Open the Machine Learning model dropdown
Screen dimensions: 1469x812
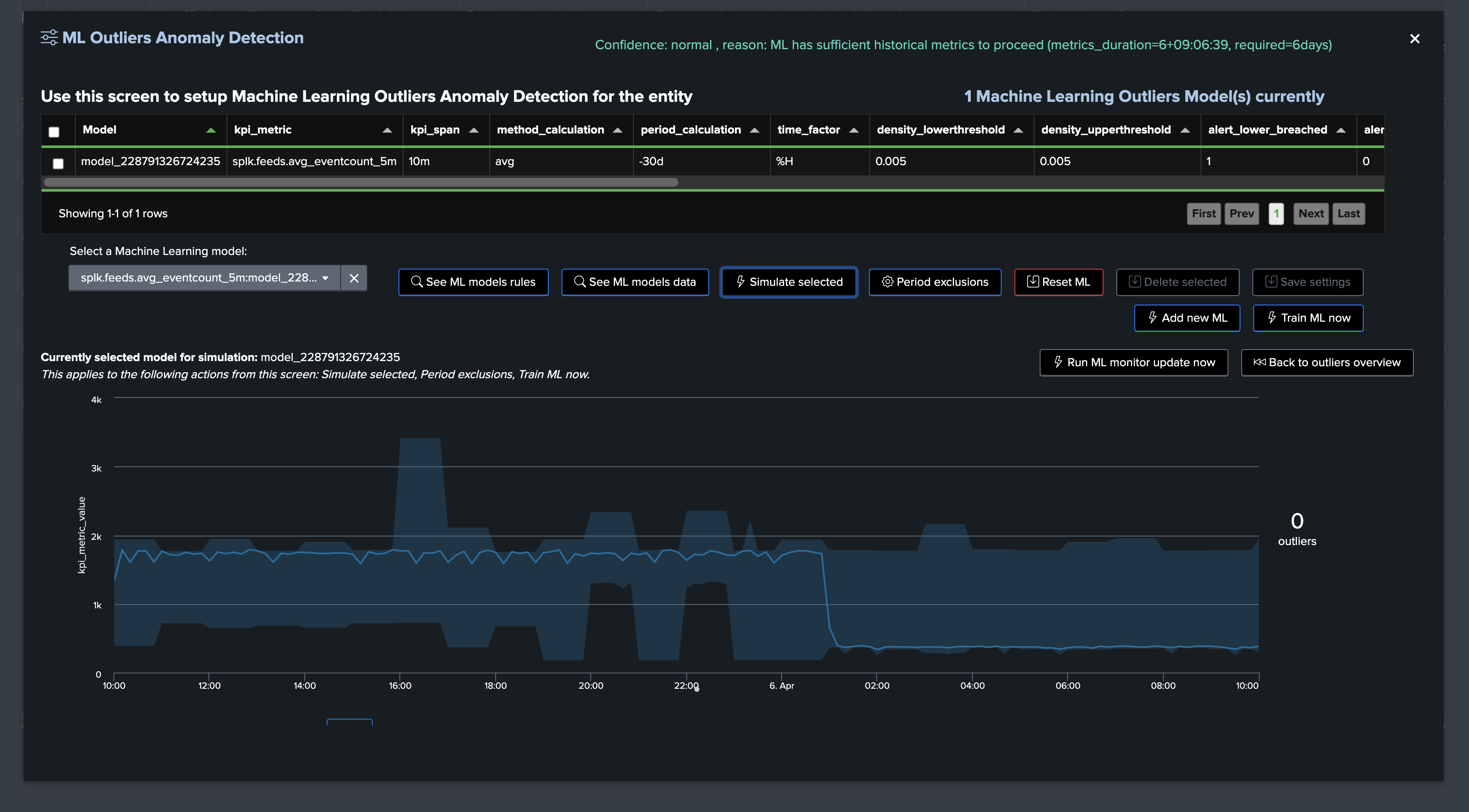click(x=205, y=278)
